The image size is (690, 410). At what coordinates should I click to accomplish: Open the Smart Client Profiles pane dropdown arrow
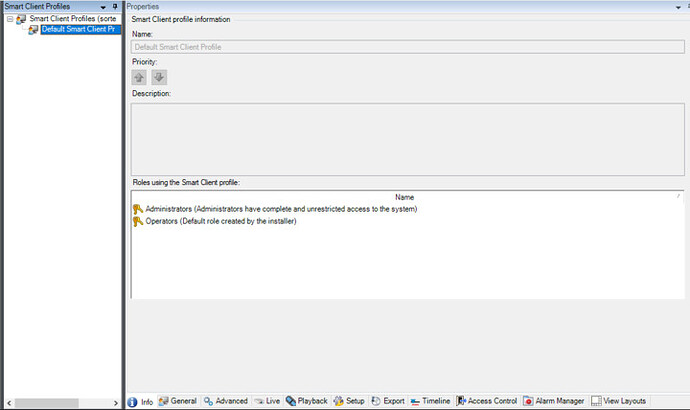point(103,7)
